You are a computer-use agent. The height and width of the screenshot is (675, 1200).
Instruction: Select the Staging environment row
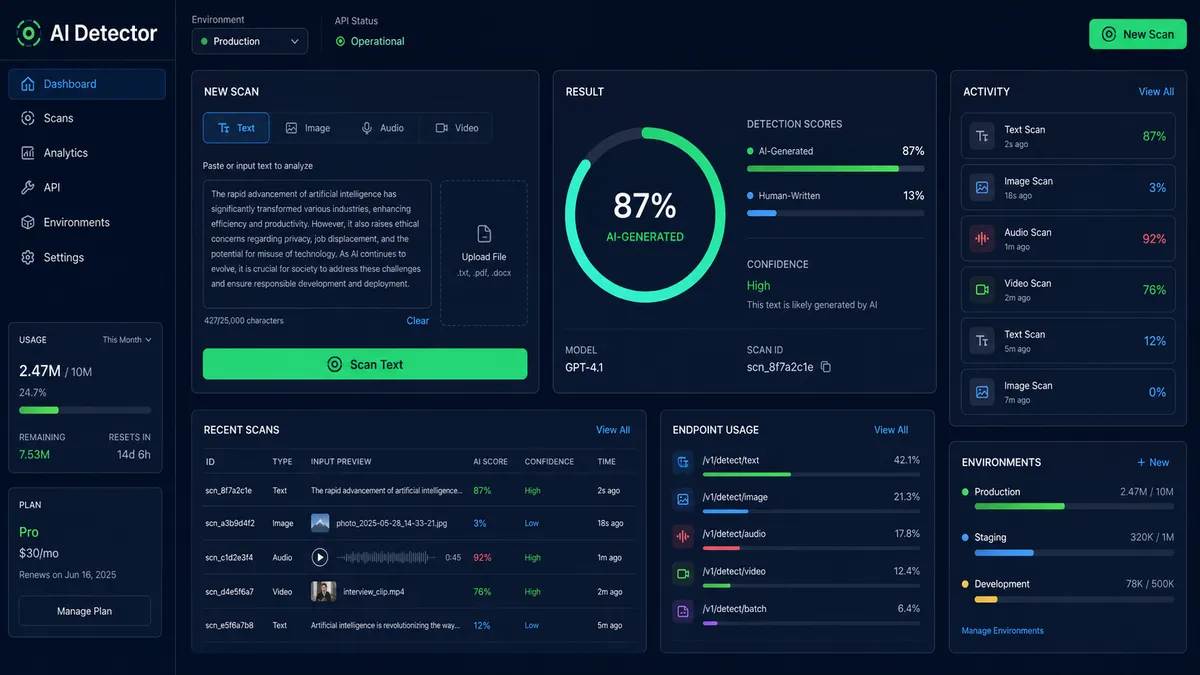(1067, 543)
